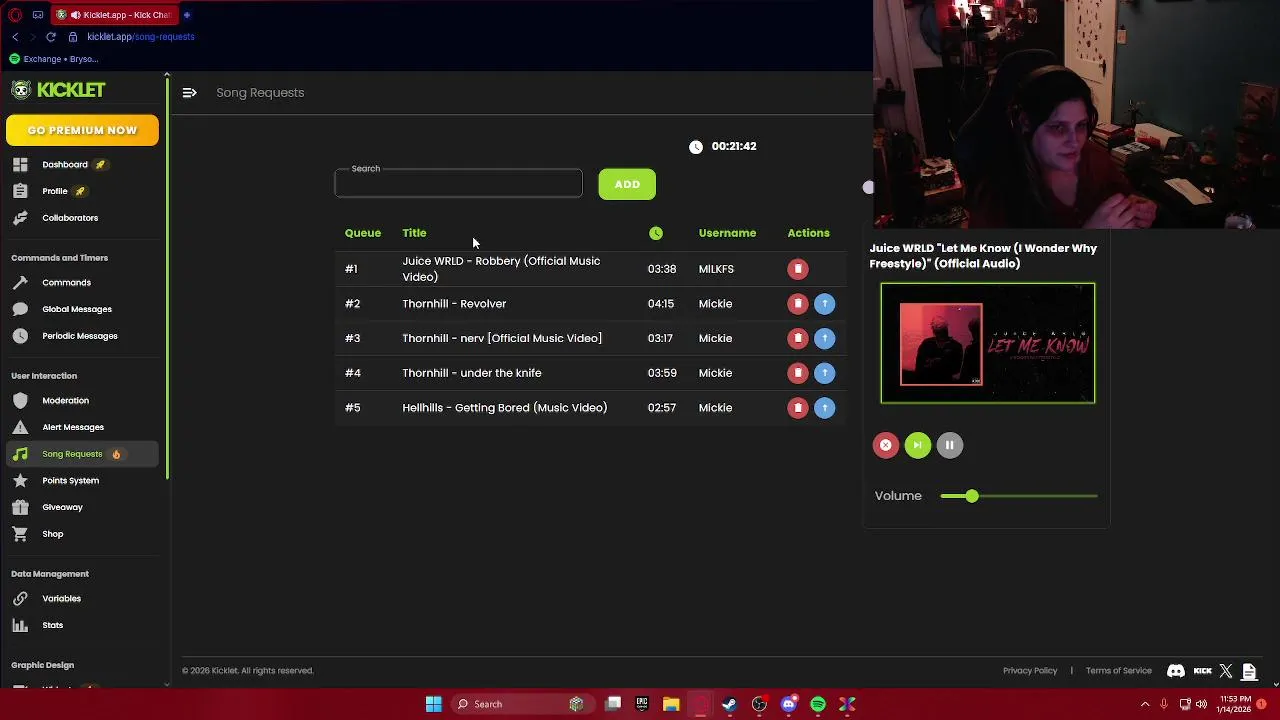Show hidden system tray icons chevron
The height and width of the screenshot is (720, 1280).
click(1145, 704)
